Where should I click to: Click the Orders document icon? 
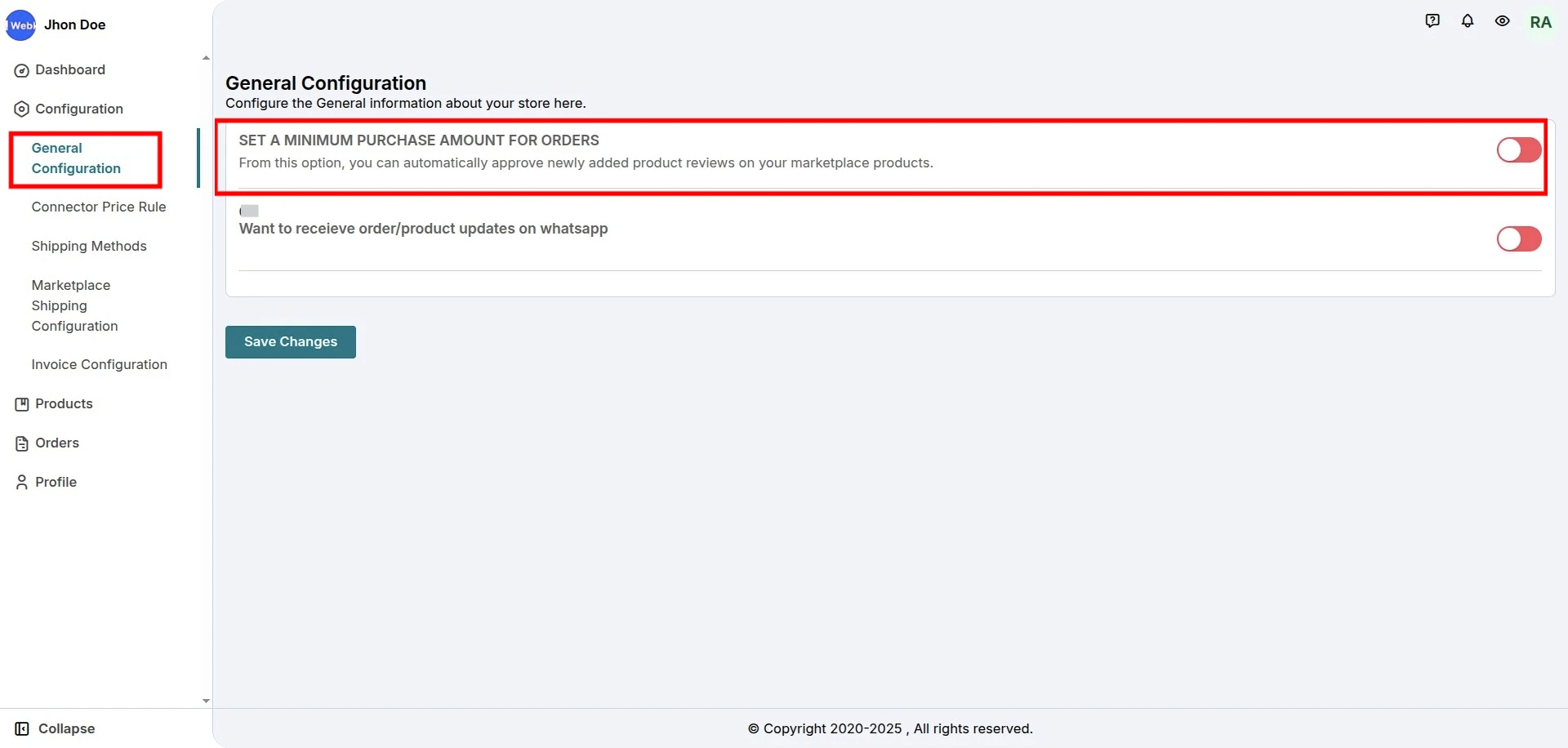click(22, 443)
